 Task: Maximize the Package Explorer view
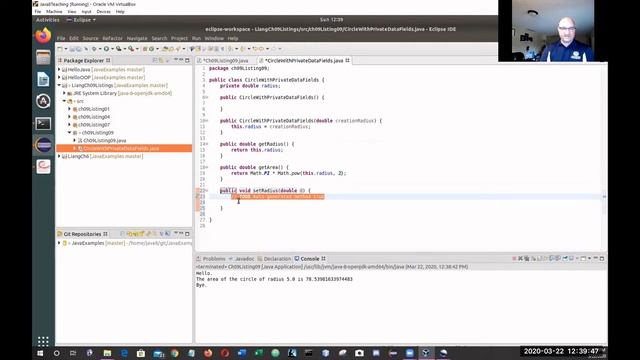tap(187, 60)
